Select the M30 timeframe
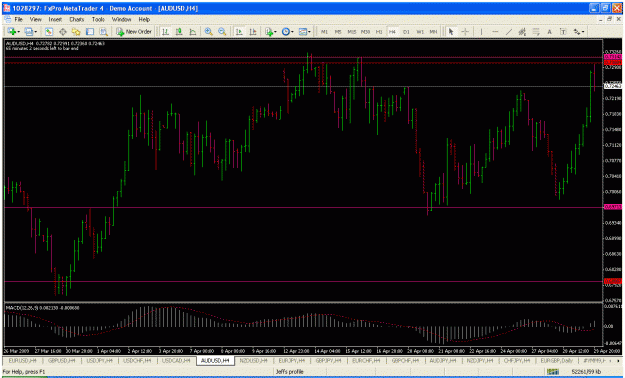 pos(365,32)
